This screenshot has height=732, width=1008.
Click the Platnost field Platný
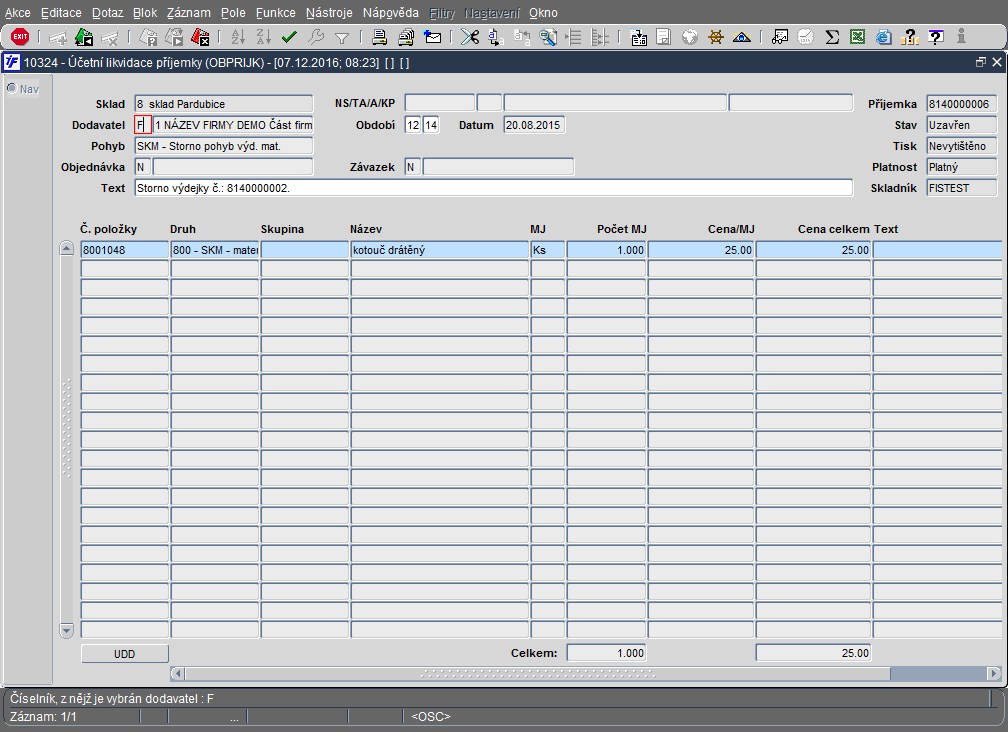962,166
